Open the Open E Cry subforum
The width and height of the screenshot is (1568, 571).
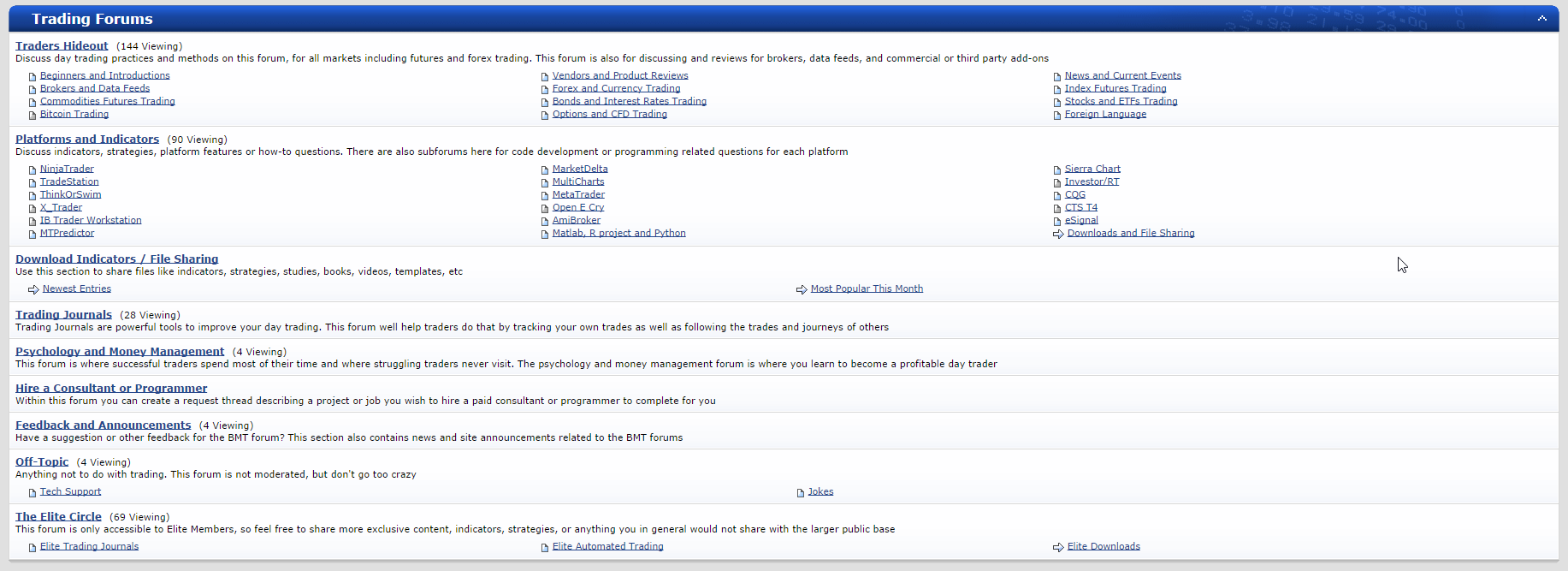(578, 207)
